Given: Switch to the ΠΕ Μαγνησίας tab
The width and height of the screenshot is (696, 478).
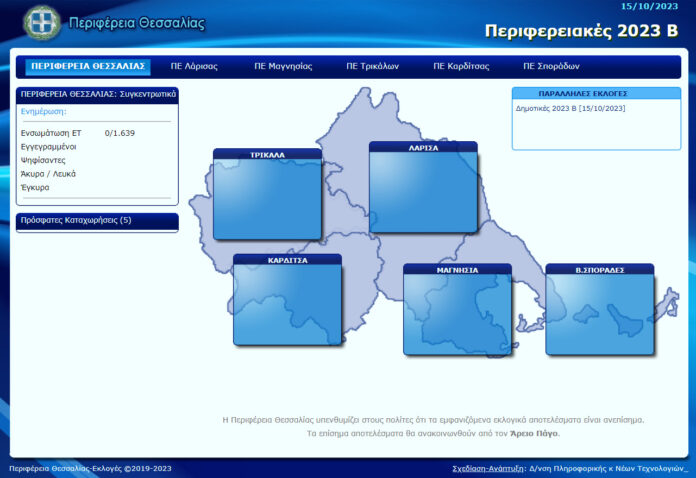Looking at the screenshot, I should pos(283,66).
